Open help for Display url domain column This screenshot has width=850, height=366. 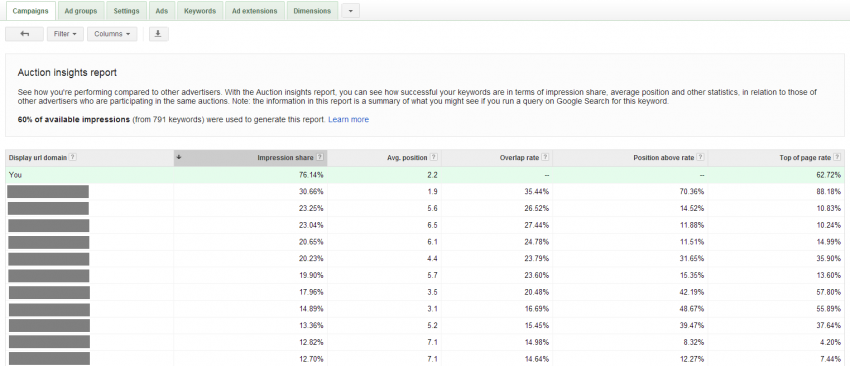click(73, 157)
